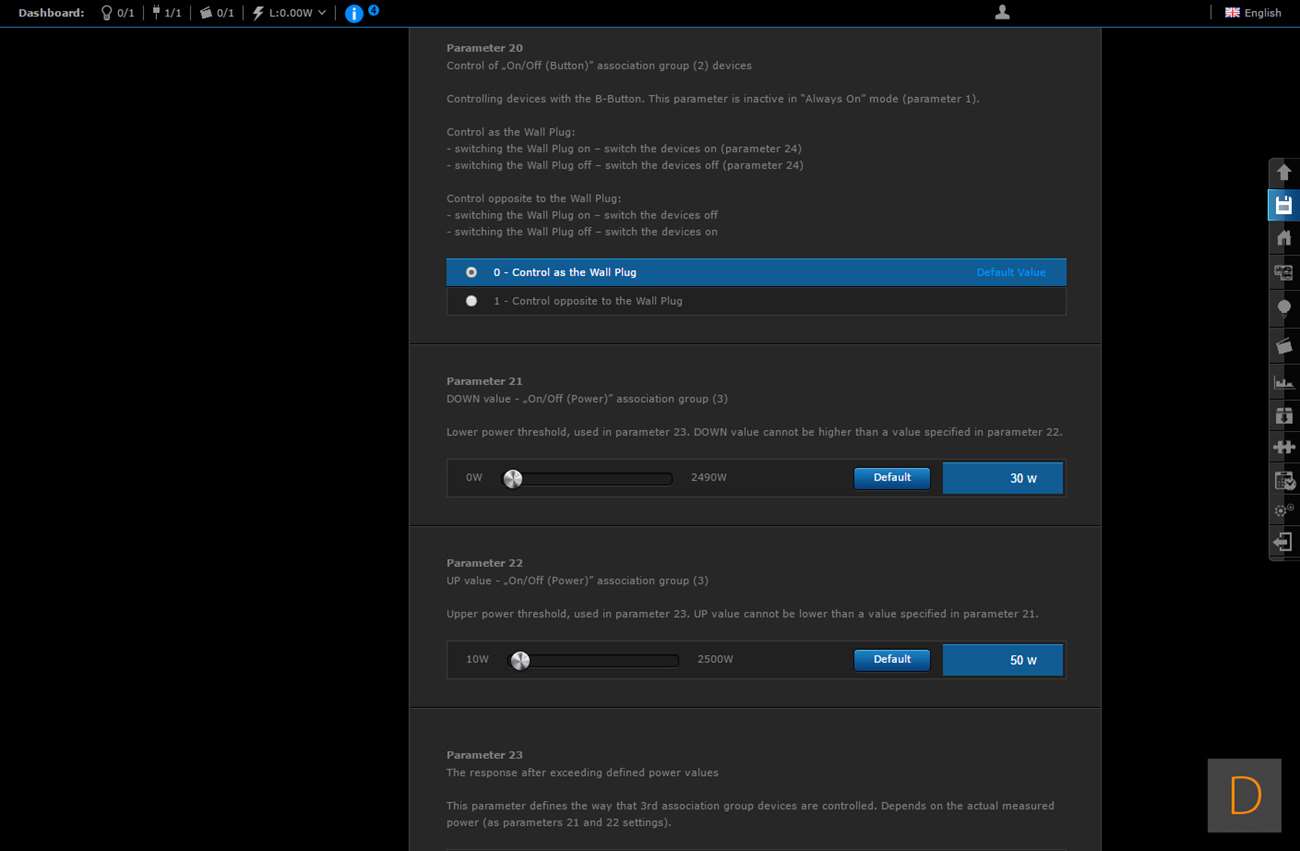The height and width of the screenshot is (851, 1300).
Task: Click the scroll-to-top arrow icon
Action: (1284, 172)
